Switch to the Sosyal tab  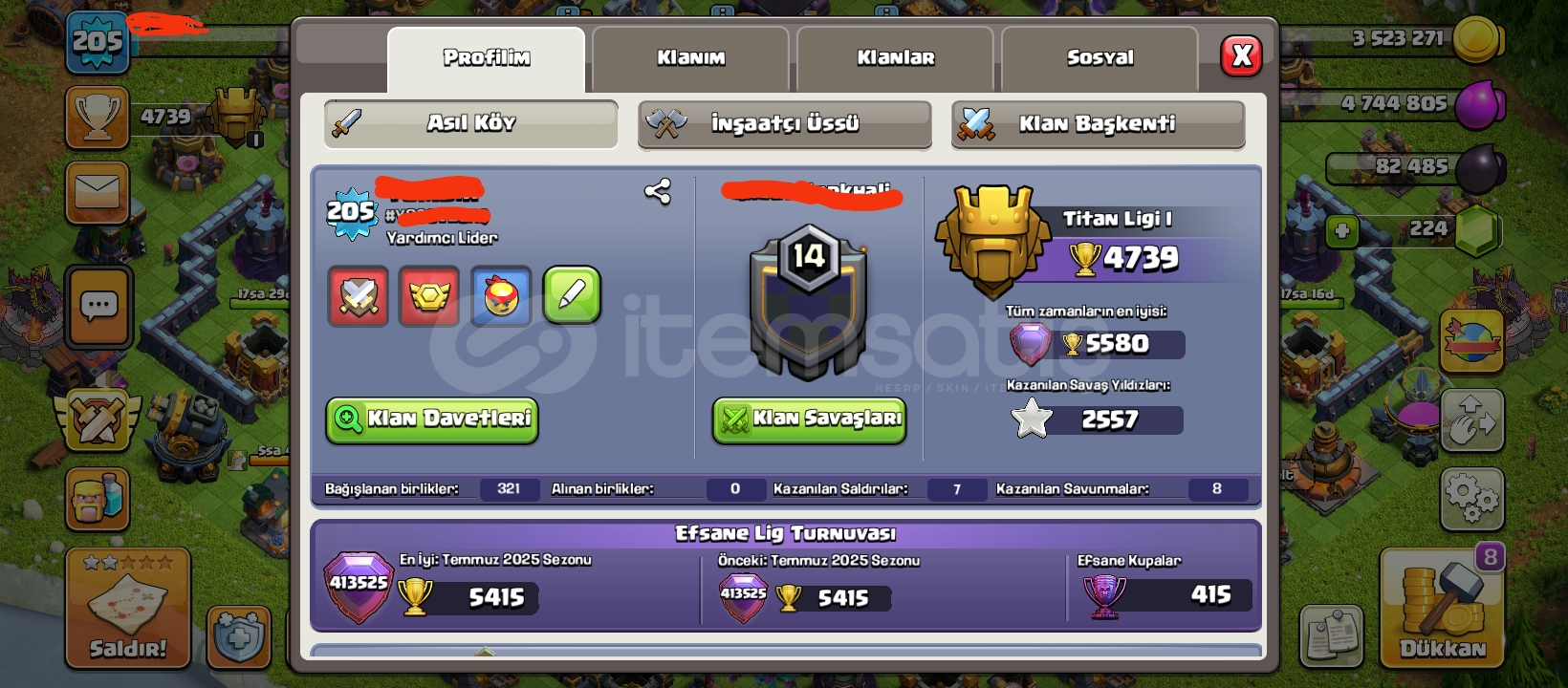point(1100,58)
